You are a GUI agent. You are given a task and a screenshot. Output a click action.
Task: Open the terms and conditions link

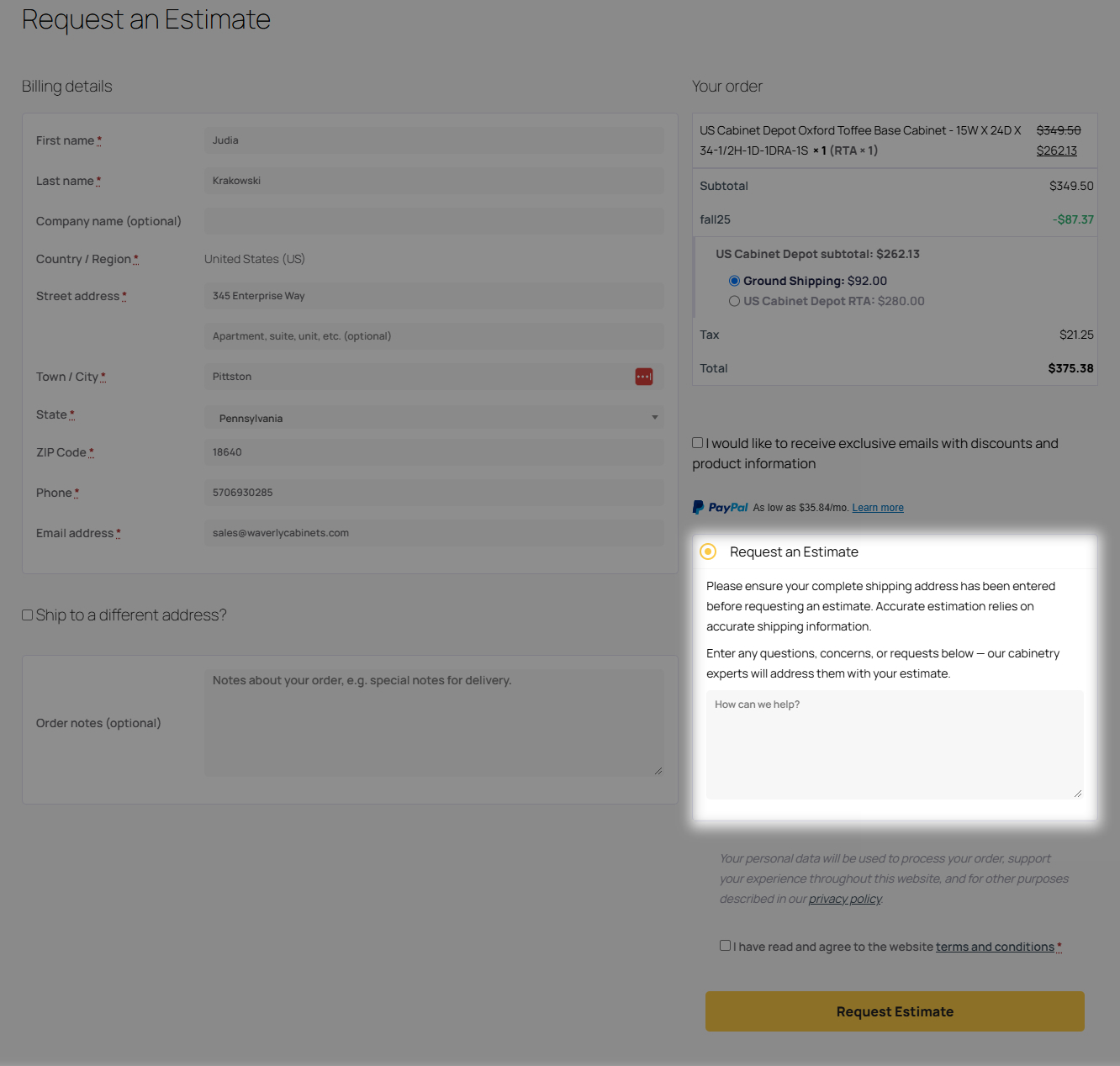tap(995, 947)
